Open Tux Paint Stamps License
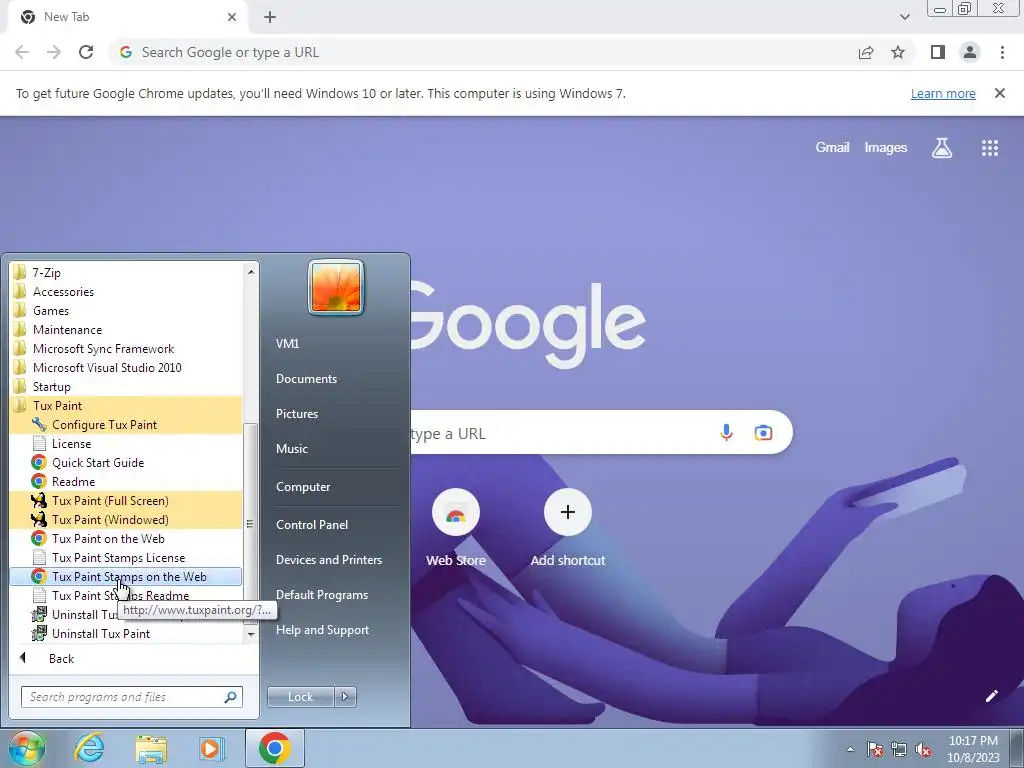The width and height of the screenshot is (1024, 768). (x=126, y=556)
